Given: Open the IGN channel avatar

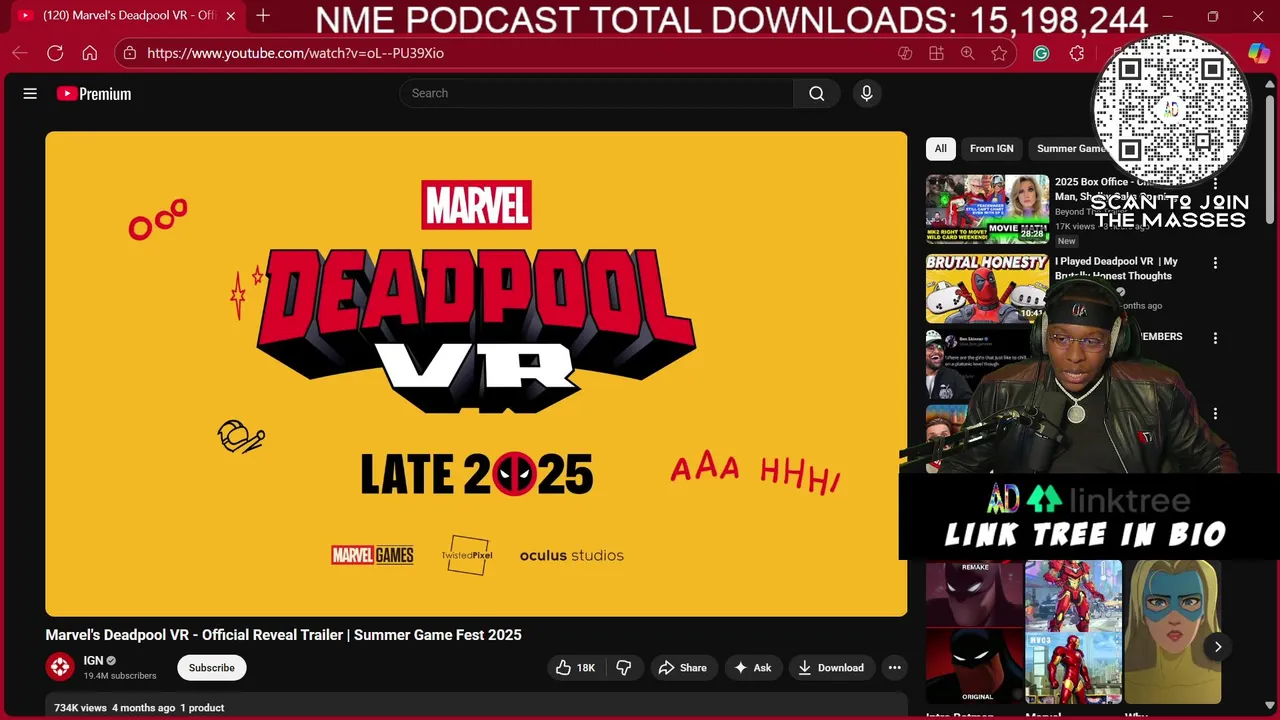Looking at the screenshot, I should [60, 667].
